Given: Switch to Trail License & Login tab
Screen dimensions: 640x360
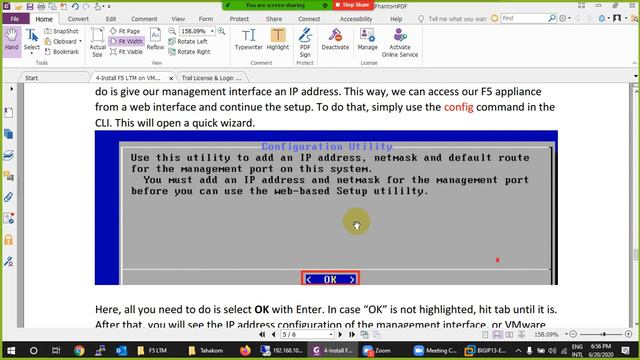Looking at the screenshot, I should [x=211, y=78].
